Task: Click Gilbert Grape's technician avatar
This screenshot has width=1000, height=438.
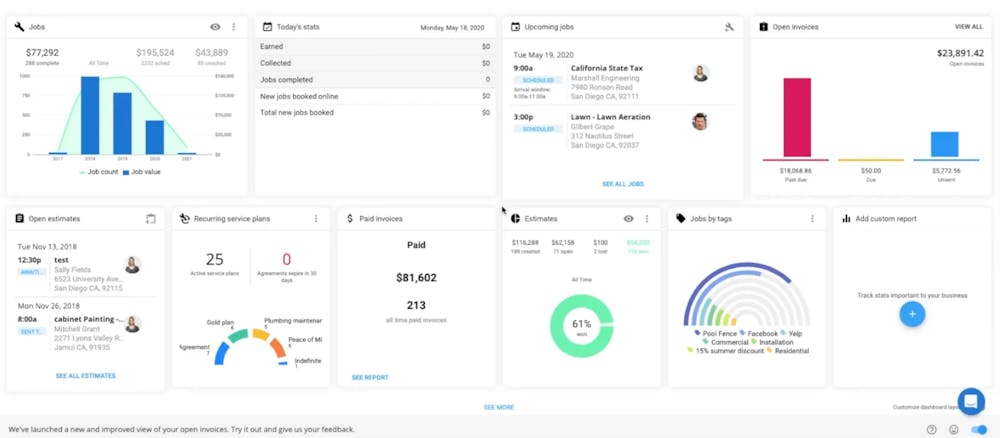Action: (700, 121)
